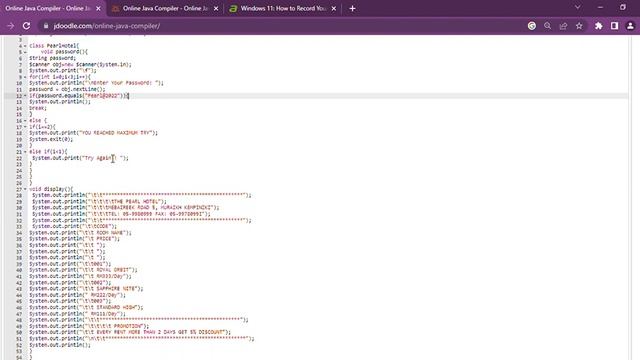The width and height of the screenshot is (640, 360).
Task: Click the "break;" statement
Action: [x=38, y=108]
